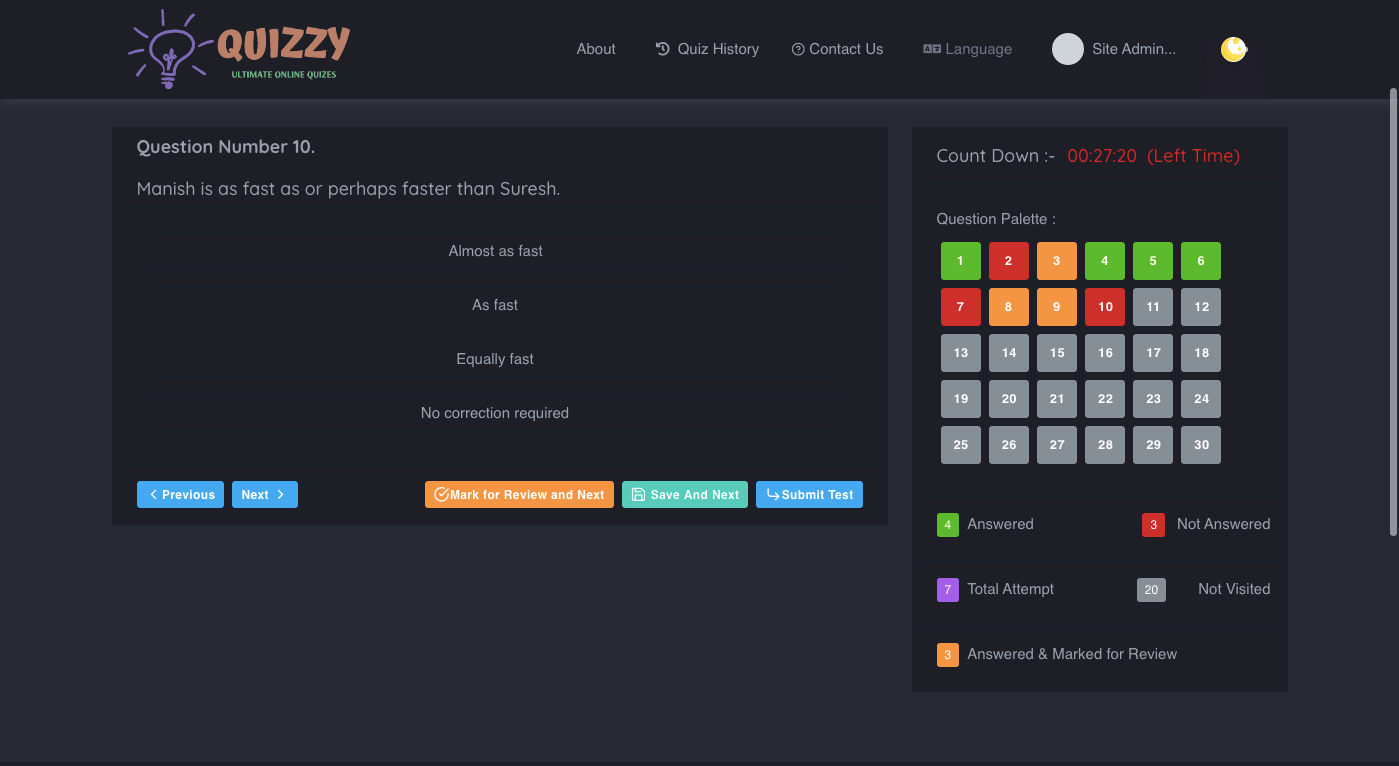Jump to question 21 in palette

click(x=1057, y=399)
